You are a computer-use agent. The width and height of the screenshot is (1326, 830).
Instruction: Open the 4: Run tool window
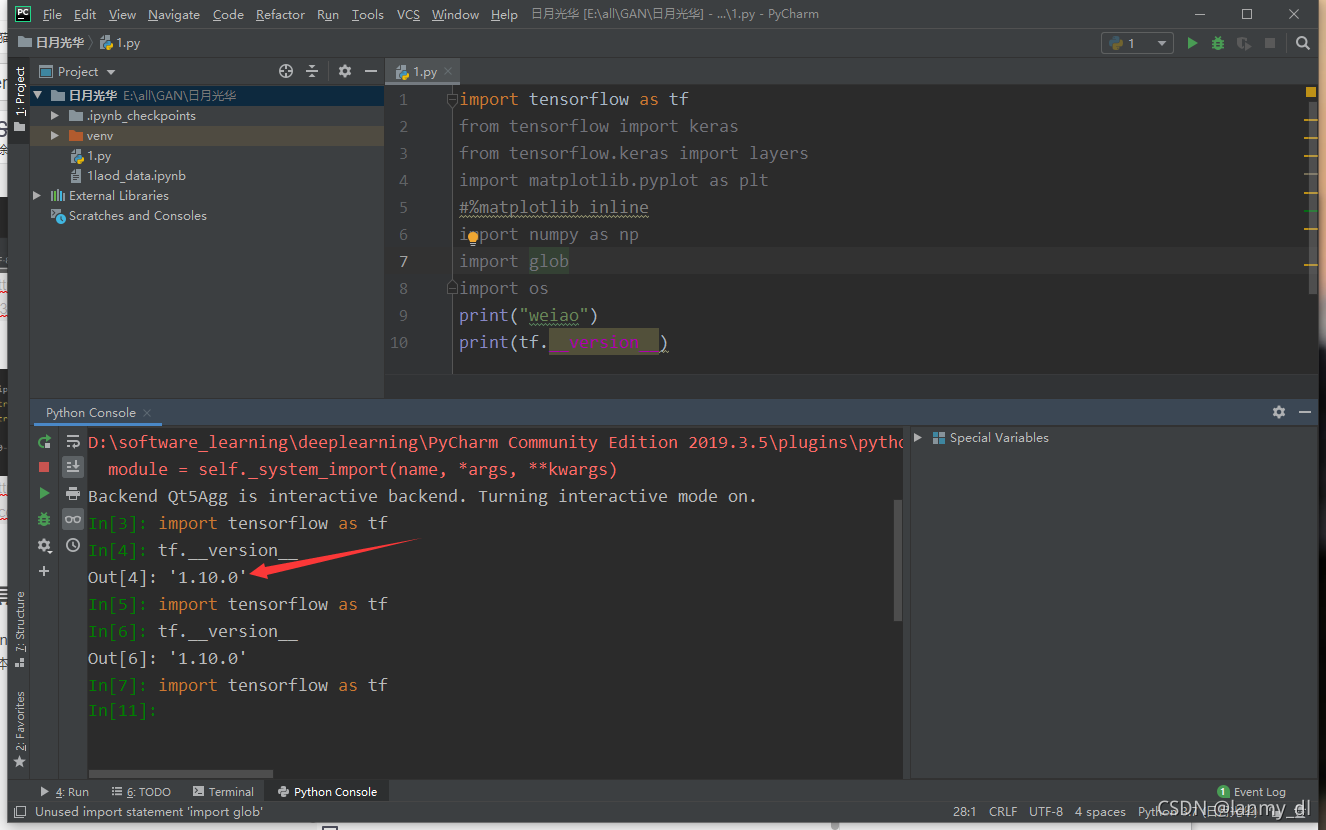click(65, 792)
